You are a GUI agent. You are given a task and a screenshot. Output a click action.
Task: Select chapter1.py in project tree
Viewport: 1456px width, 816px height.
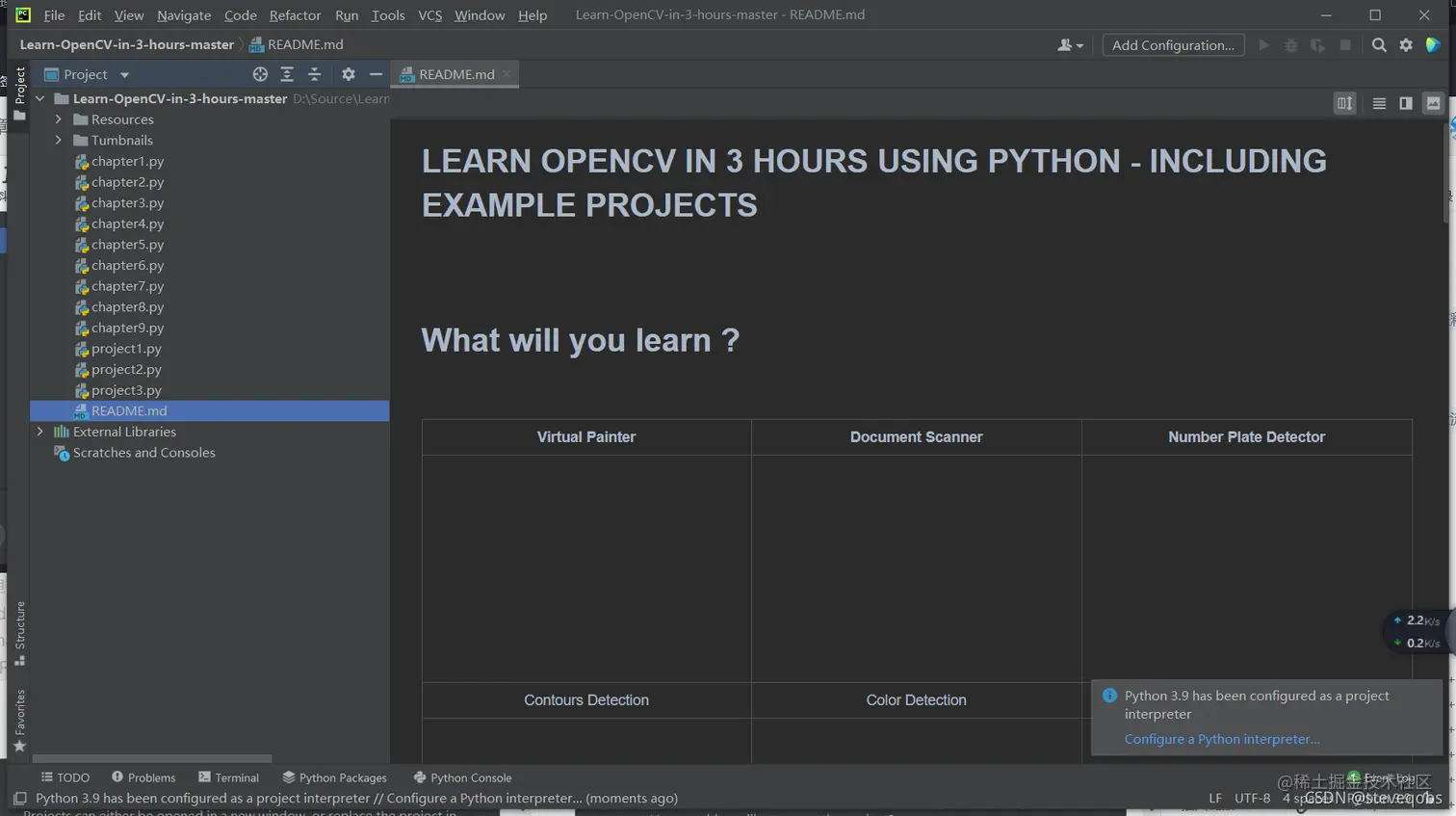pyautogui.click(x=127, y=161)
